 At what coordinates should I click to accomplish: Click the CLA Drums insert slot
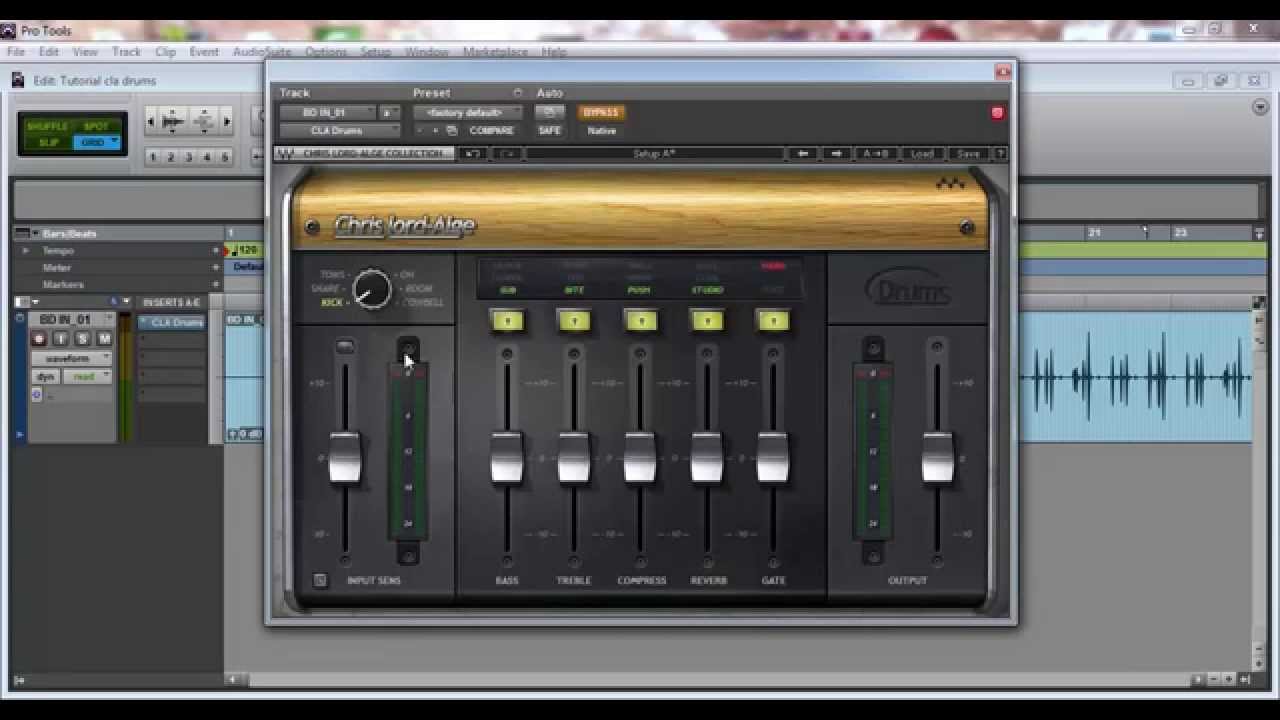(172, 322)
